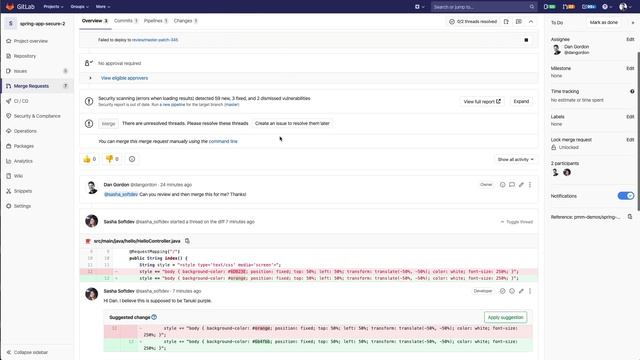Click the GitLab logo in the header

click(20, 7)
